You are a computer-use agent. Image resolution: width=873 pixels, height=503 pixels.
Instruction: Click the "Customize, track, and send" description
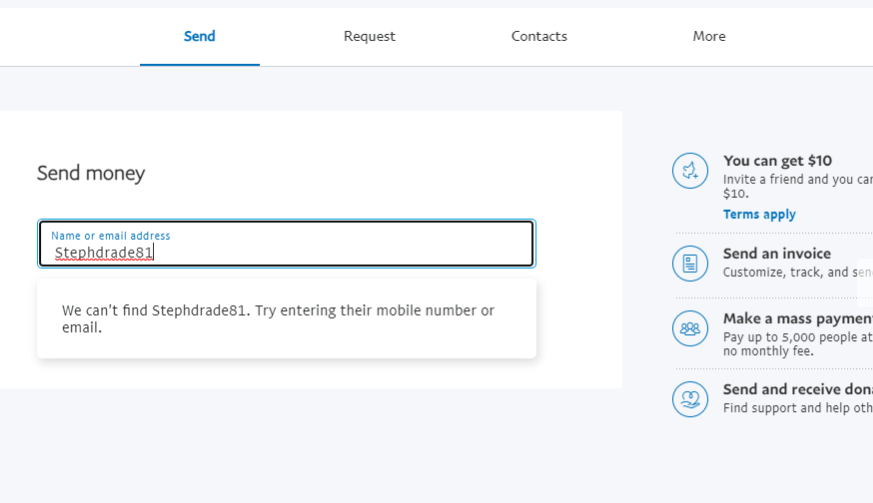[797, 272]
